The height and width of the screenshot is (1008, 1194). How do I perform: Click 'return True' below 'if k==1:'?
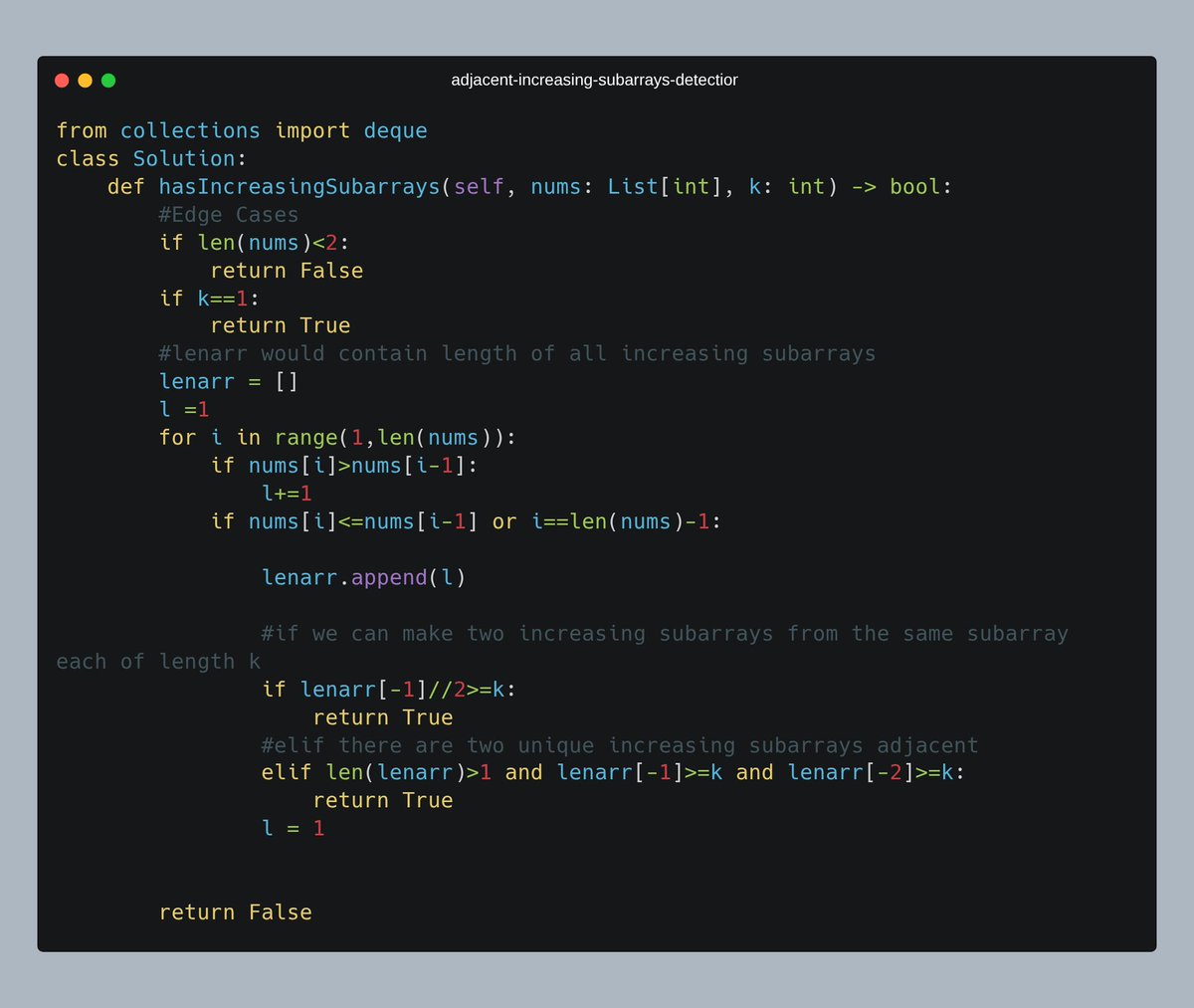(x=281, y=325)
